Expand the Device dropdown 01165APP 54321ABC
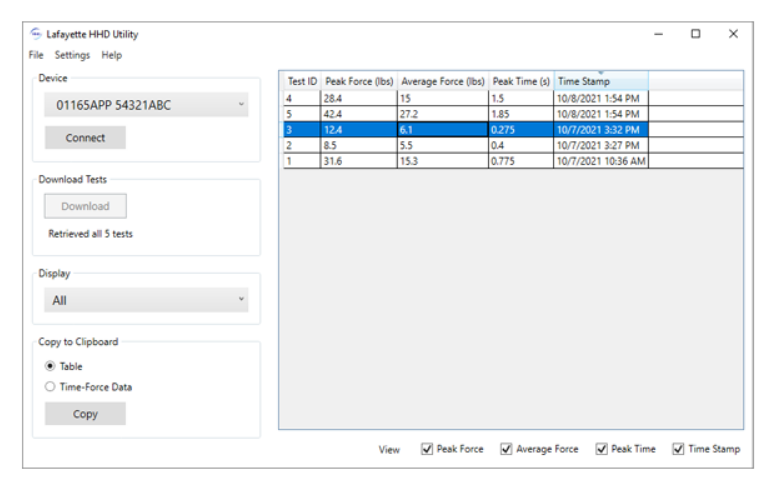774x497 pixels. tap(146, 105)
